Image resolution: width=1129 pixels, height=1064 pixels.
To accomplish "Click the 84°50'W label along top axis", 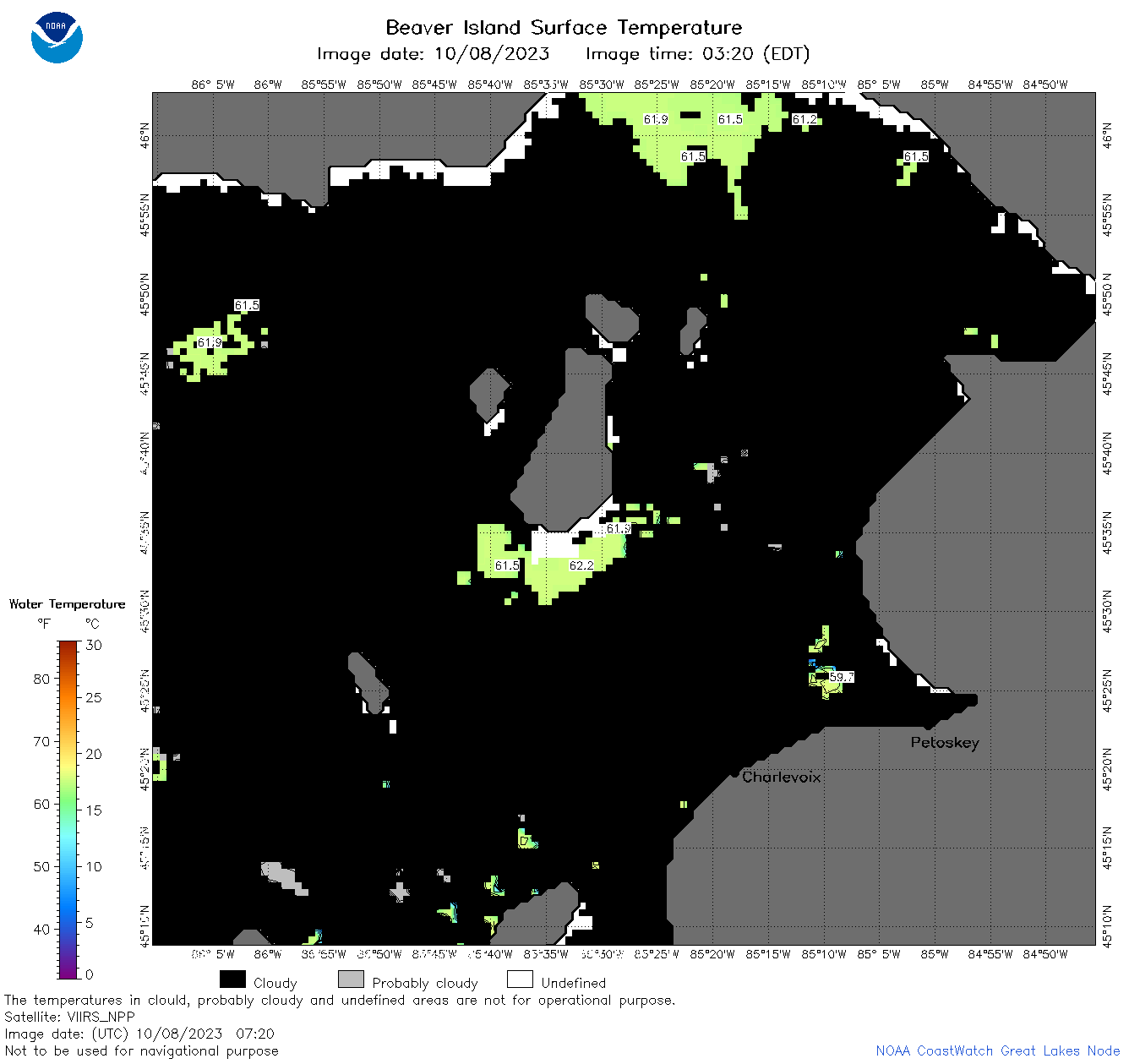I will [1045, 85].
